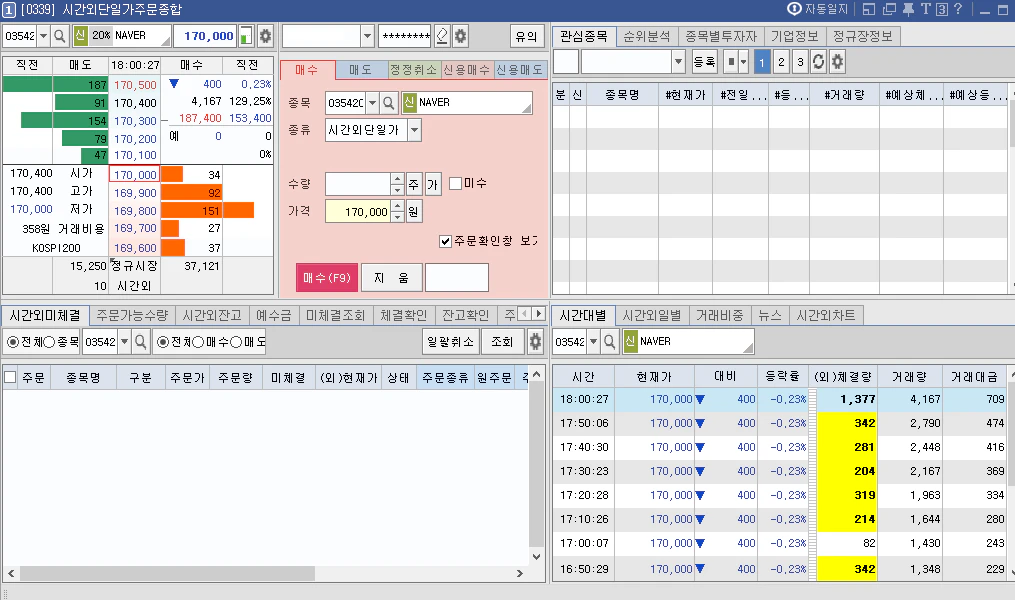Viewport: 1015px width, 600px height.
Task: Open the gear icon next to 조회 button
Action: 535,341
